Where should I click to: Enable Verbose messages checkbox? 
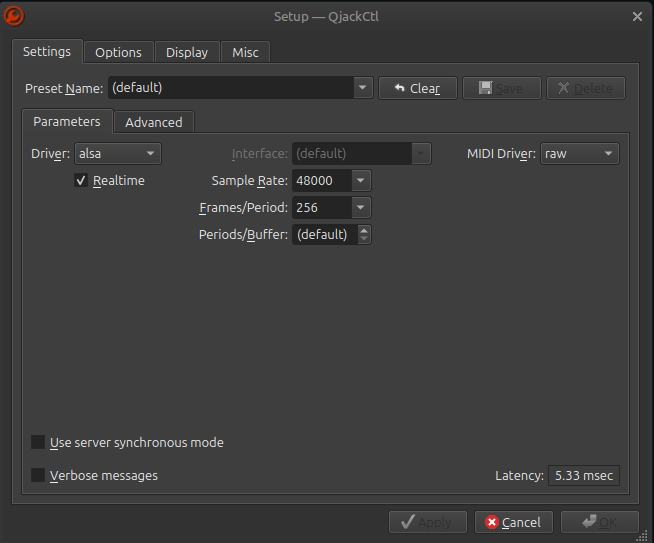tap(38, 475)
